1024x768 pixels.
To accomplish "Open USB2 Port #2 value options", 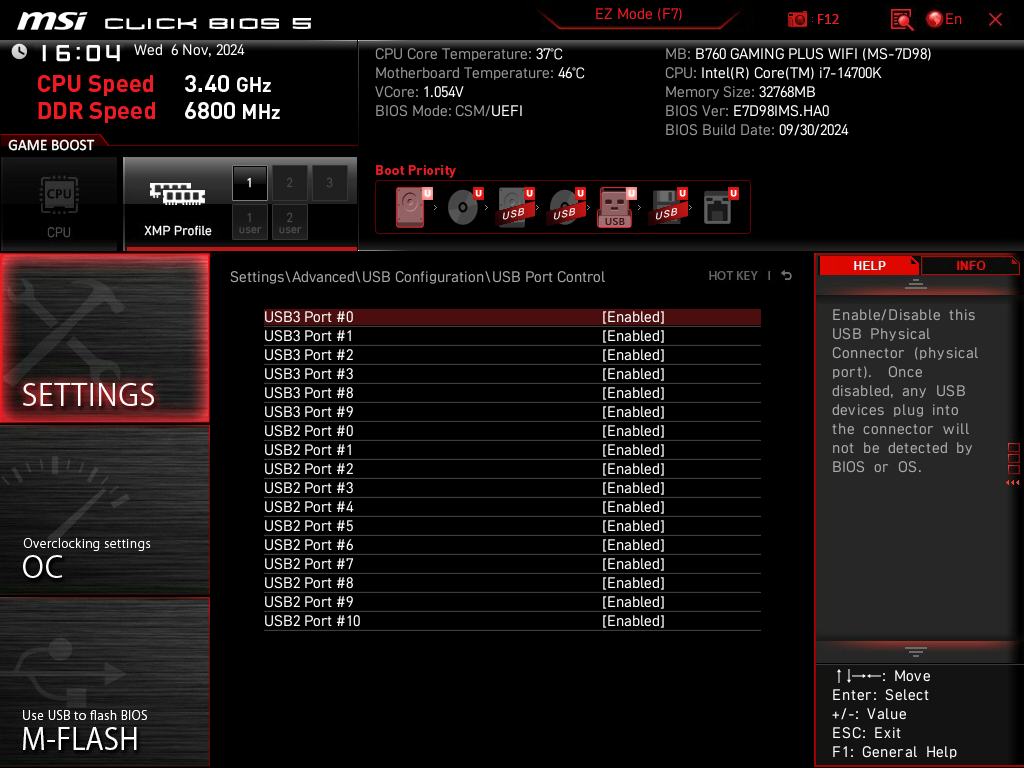I will click(633, 468).
